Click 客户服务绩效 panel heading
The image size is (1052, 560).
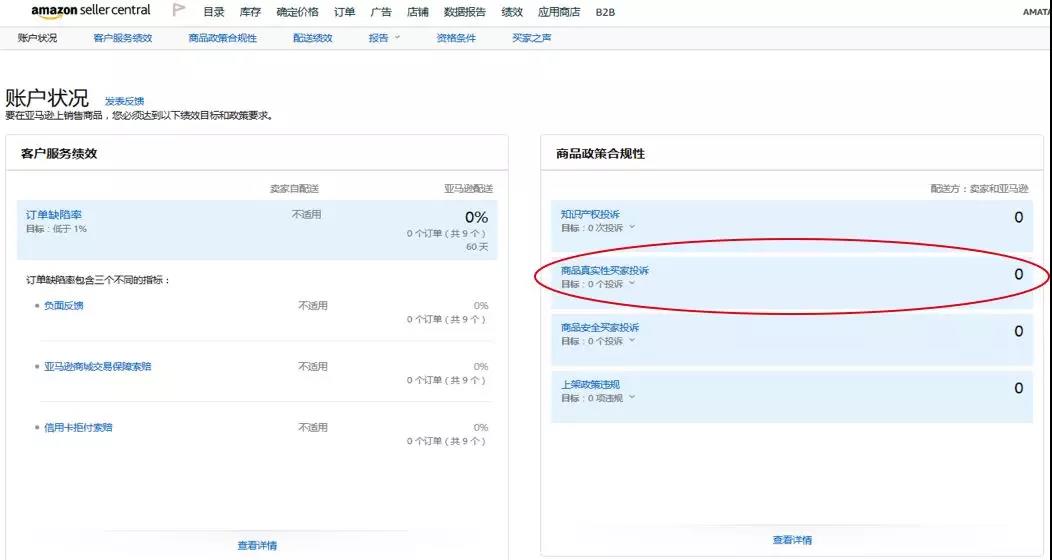point(59,154)
